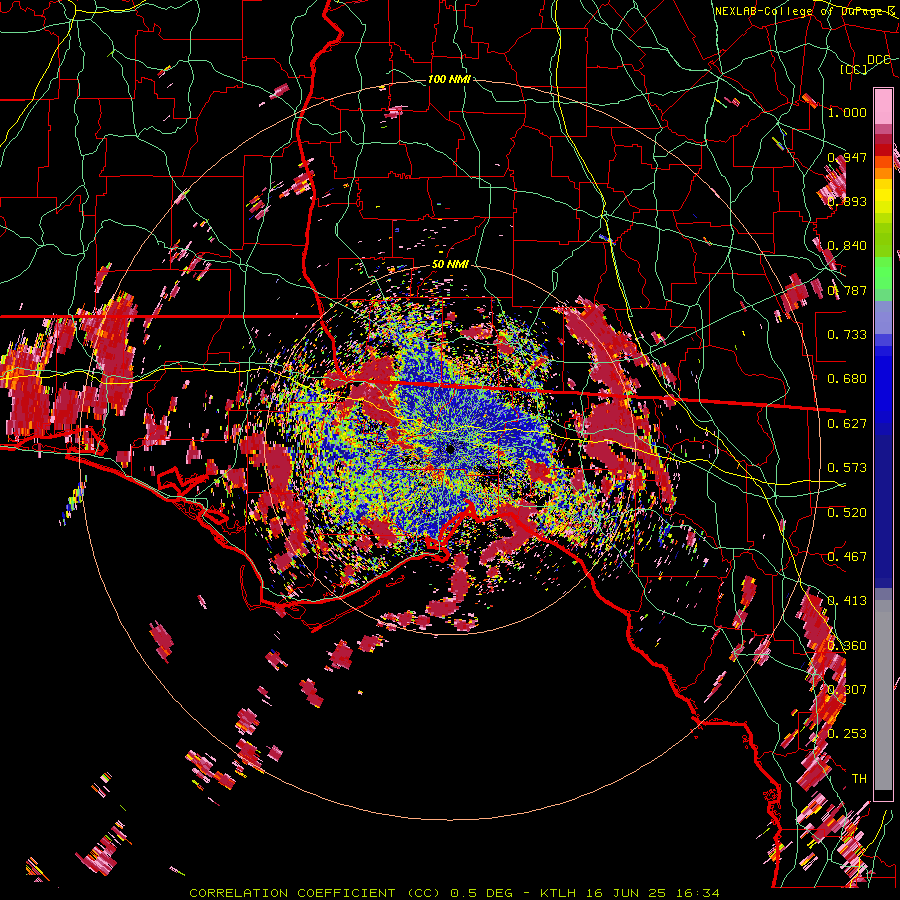Image resolution: width=900 pixels, height=900 pixels.
Task: Click the gray low-value segment of the color bar
Action: click(x=883, y=695)
